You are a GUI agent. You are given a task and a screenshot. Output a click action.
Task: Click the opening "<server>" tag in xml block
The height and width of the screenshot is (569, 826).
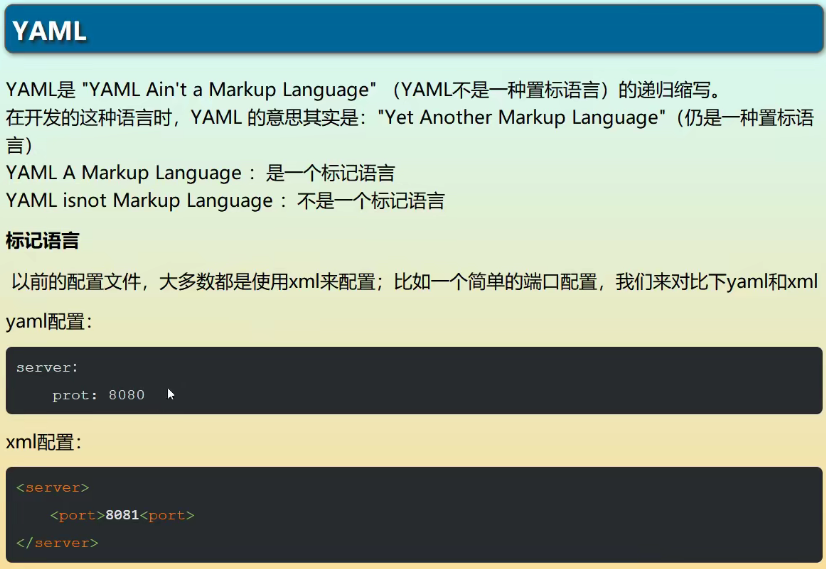[x=53, y=488]
